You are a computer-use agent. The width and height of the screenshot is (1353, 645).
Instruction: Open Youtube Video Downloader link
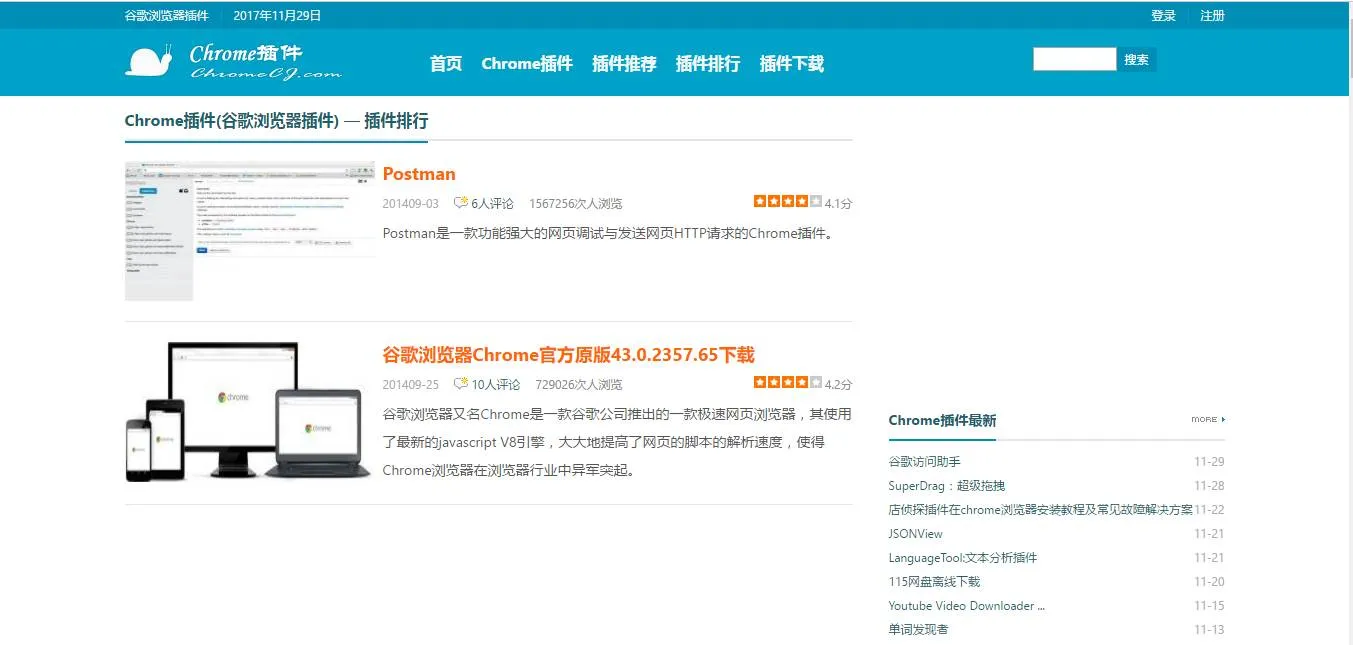coord(966,606)
